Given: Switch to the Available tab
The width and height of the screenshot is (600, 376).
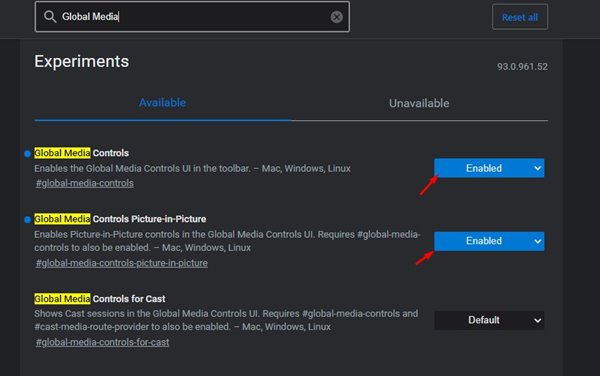Looking at the screenshot, I should pos(163,103).
